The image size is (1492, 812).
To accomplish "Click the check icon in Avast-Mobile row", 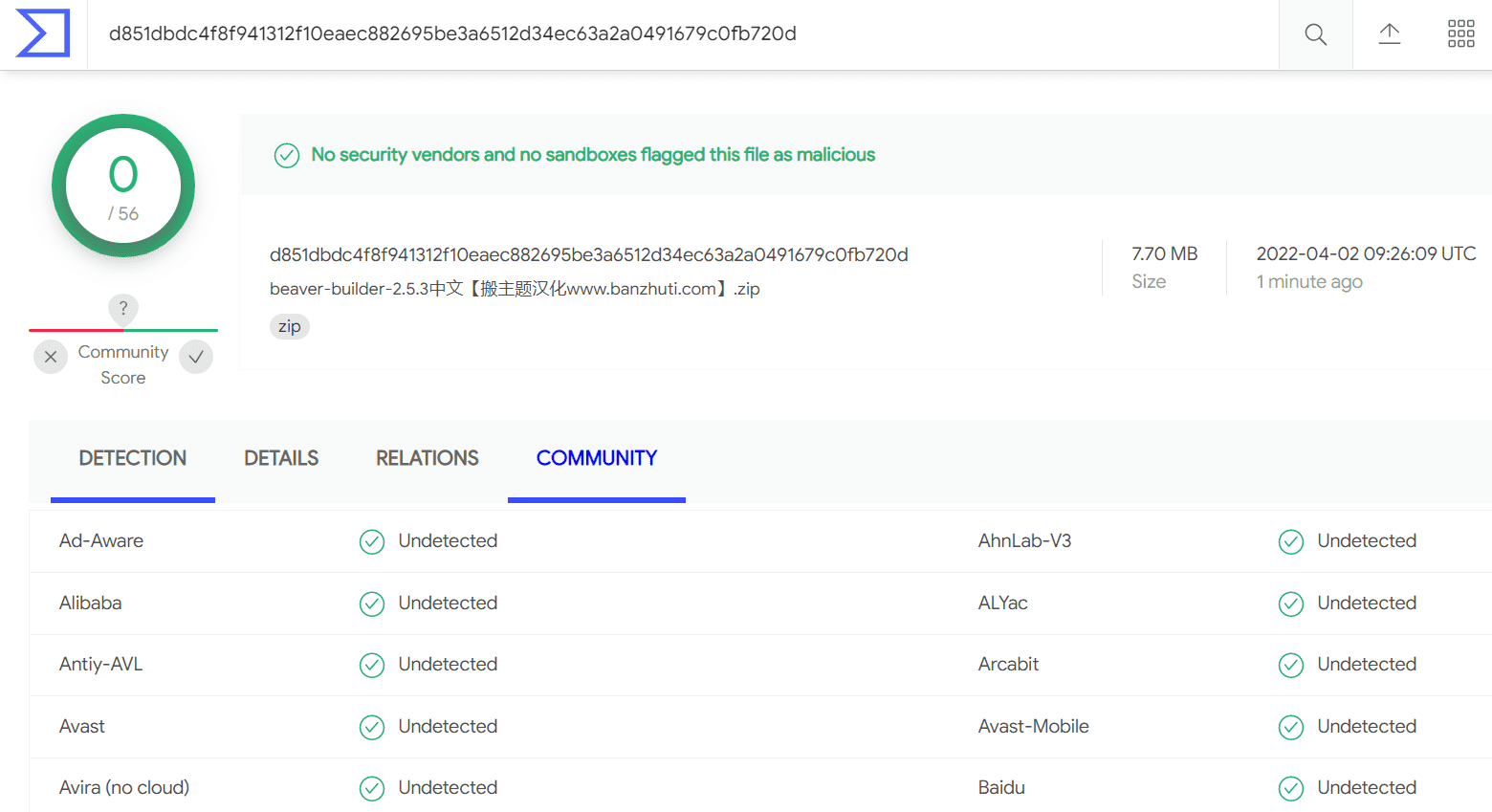I will click(x=1291, y=727).
